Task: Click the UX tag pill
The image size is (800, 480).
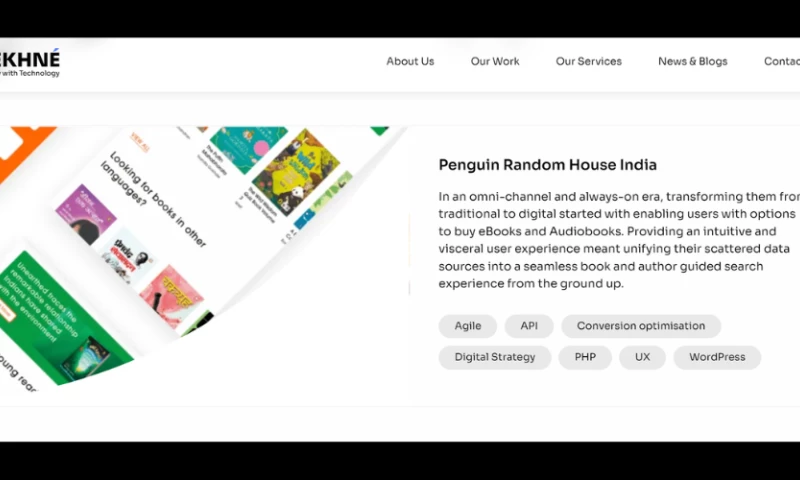Action: [x=642, y=357]
